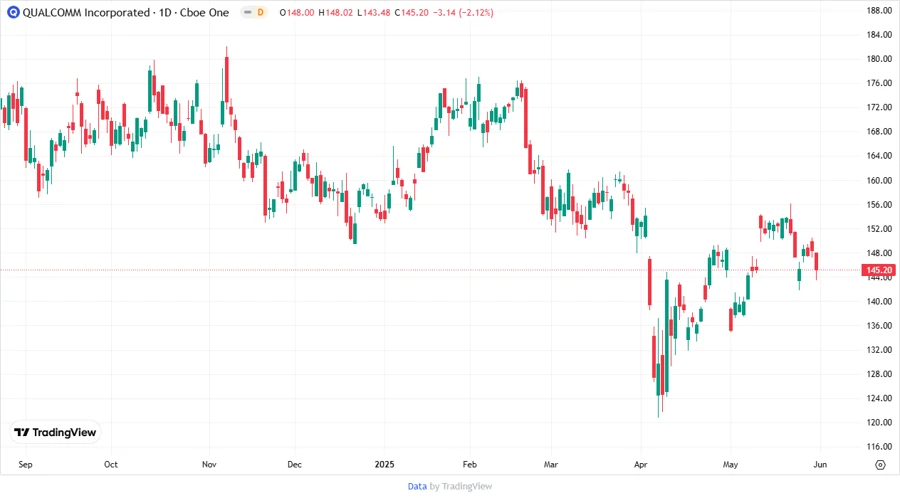Click the Jun label on the time axis
Screen dimensions: 900x498
point(820,464)
